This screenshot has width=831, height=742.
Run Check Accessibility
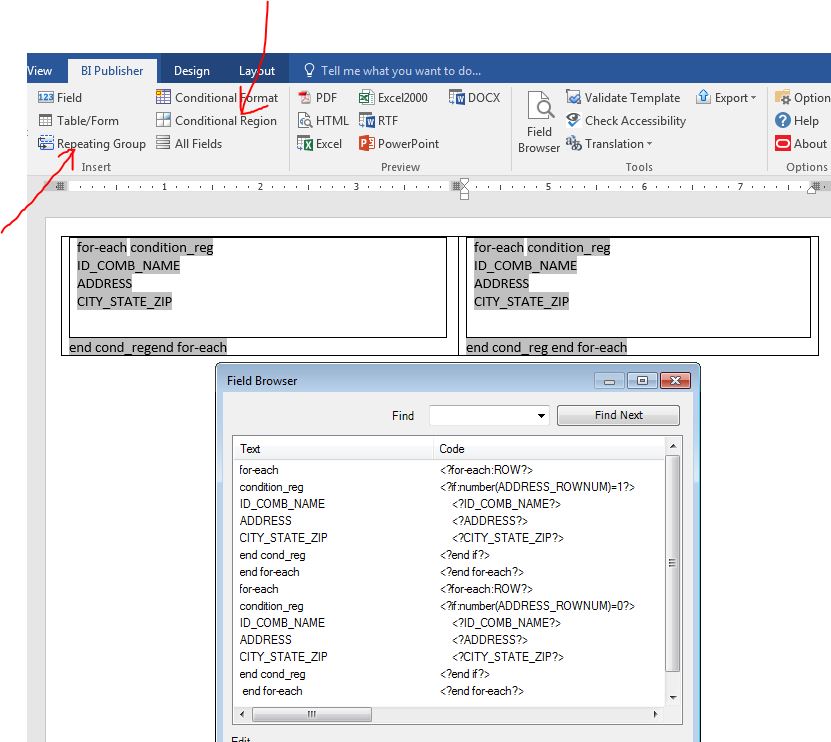point(625,121)
